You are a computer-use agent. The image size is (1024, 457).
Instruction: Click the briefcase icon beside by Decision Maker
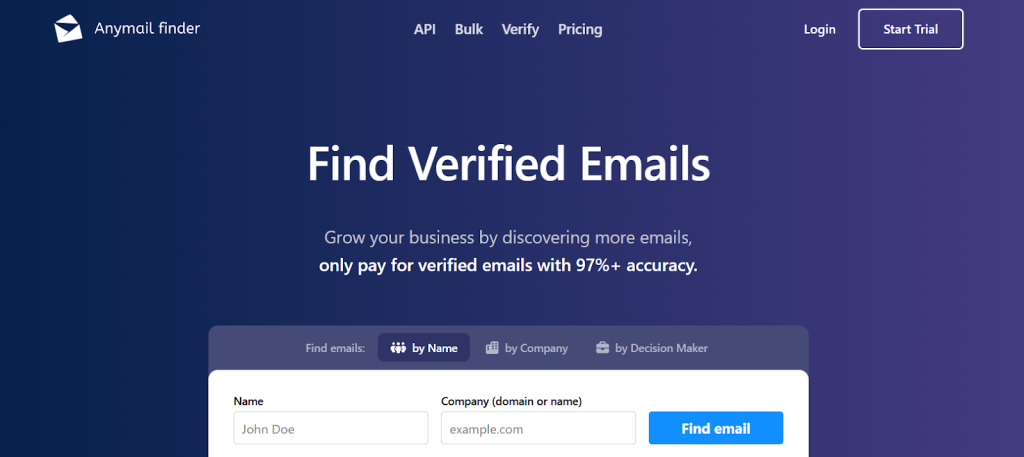602,348
